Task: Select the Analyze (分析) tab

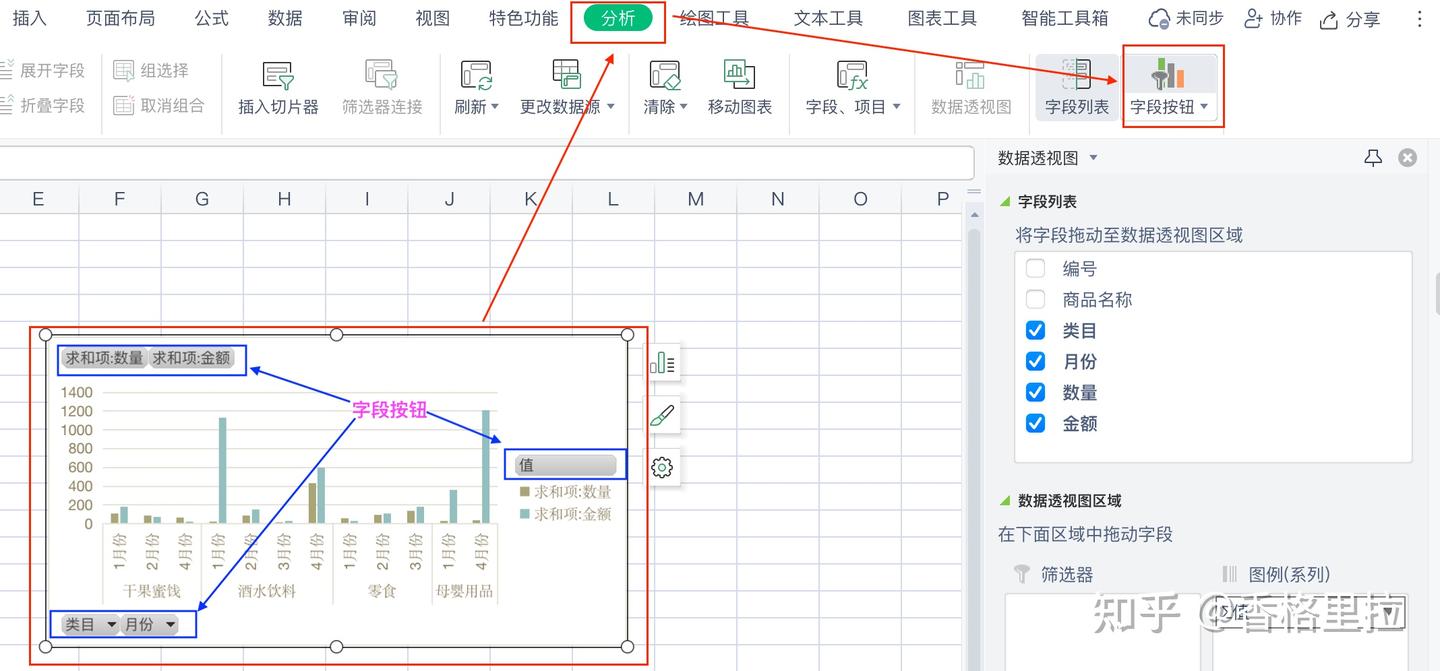Action: point(618,18)
